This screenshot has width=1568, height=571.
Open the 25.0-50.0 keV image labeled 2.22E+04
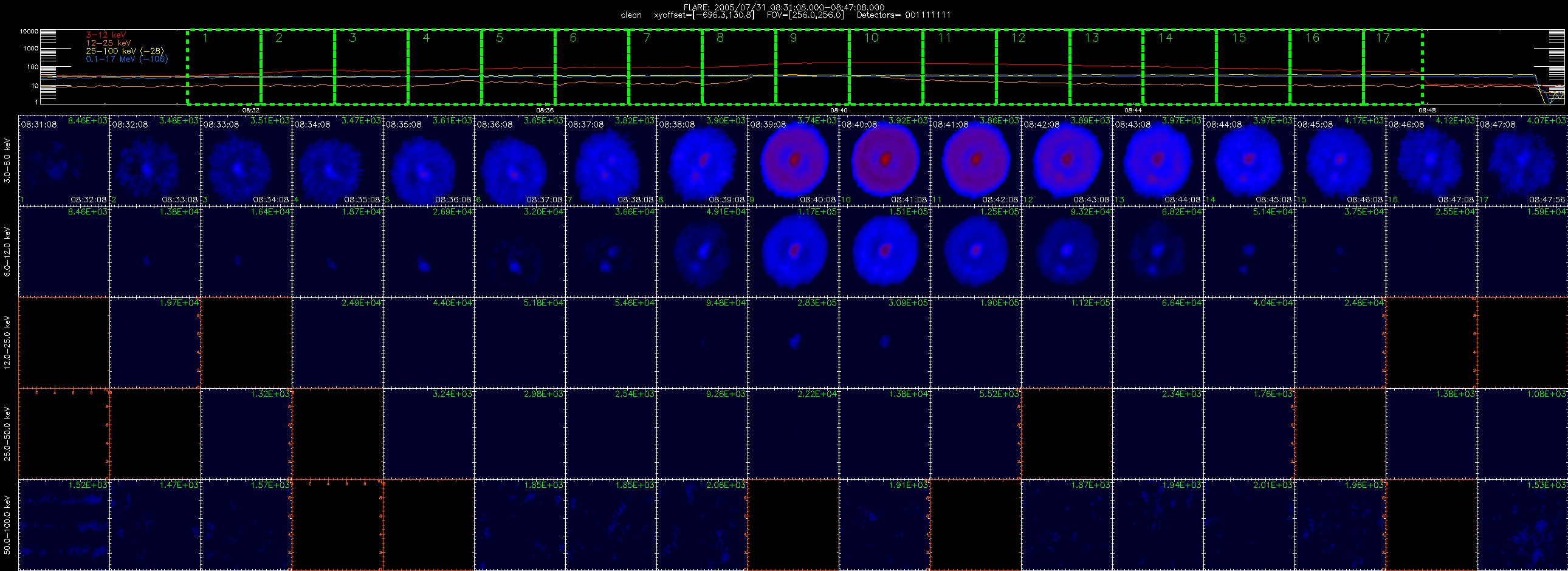[x=794, y=434]
